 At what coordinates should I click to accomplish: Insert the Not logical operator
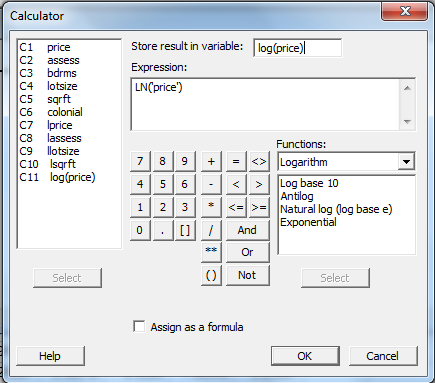pyautogui.click(x=248, y=275)
